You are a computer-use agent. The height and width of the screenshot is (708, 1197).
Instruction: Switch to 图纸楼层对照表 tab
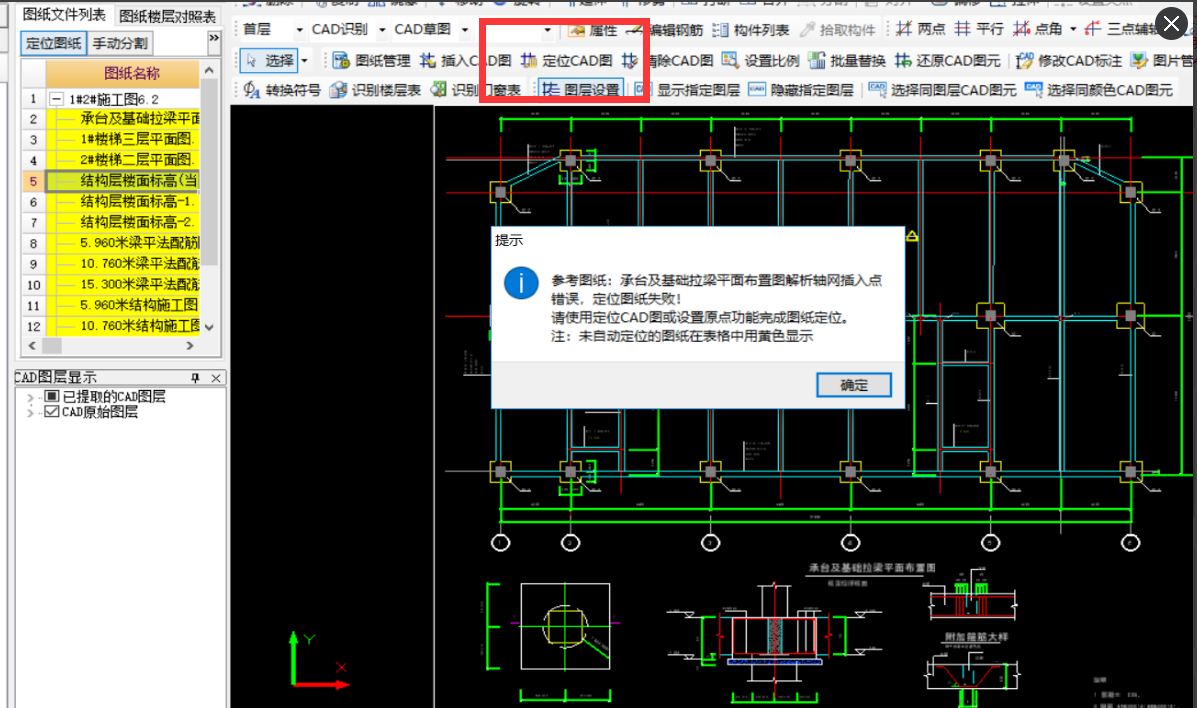point(167,16)
